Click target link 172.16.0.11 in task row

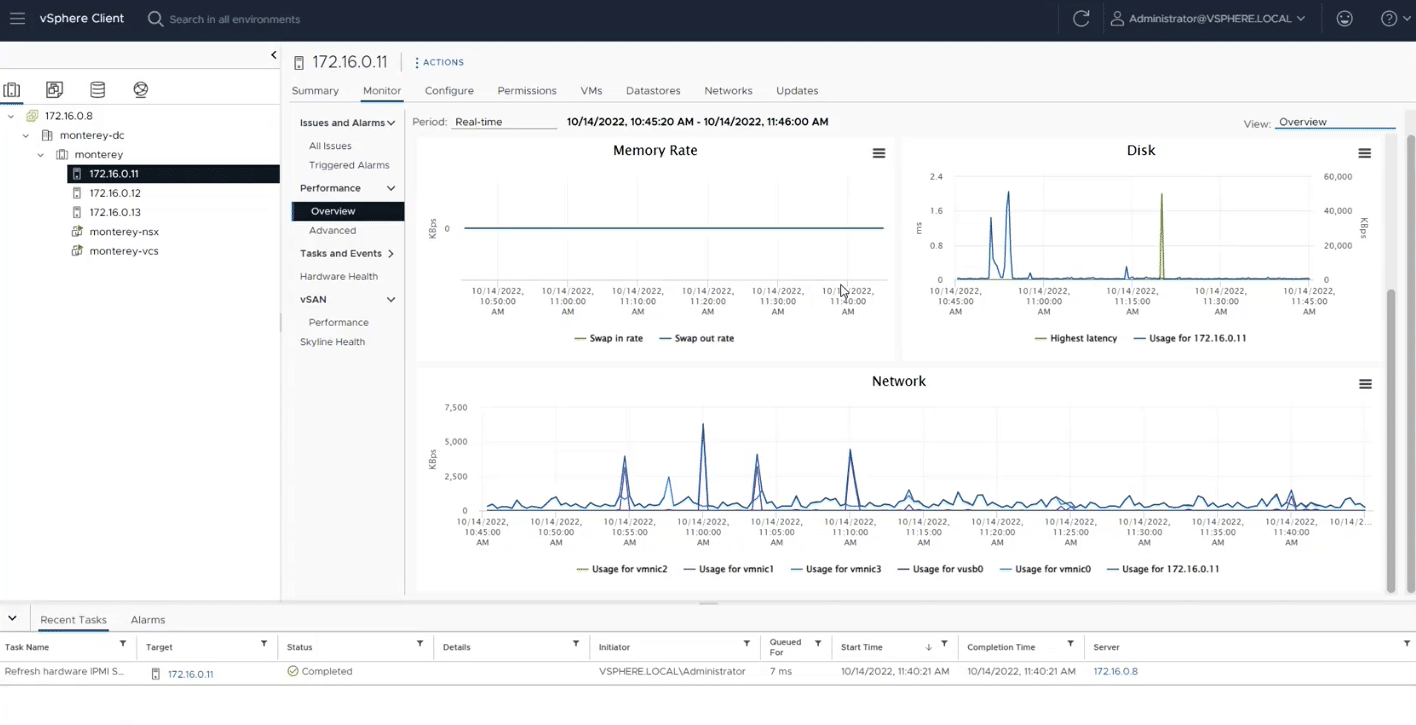(x=190, y=674)
